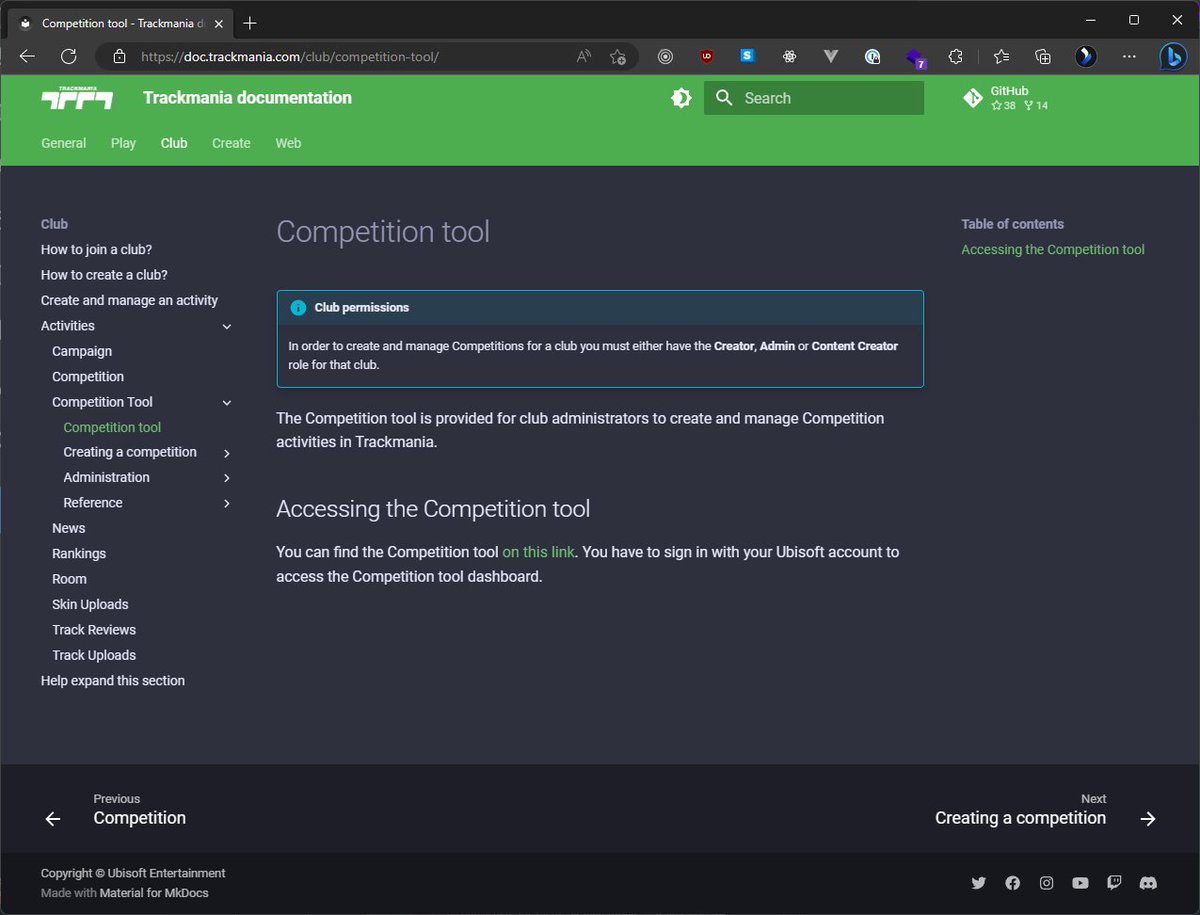Open the Room page
The image size is (1200, 915).
pos(69,579)
